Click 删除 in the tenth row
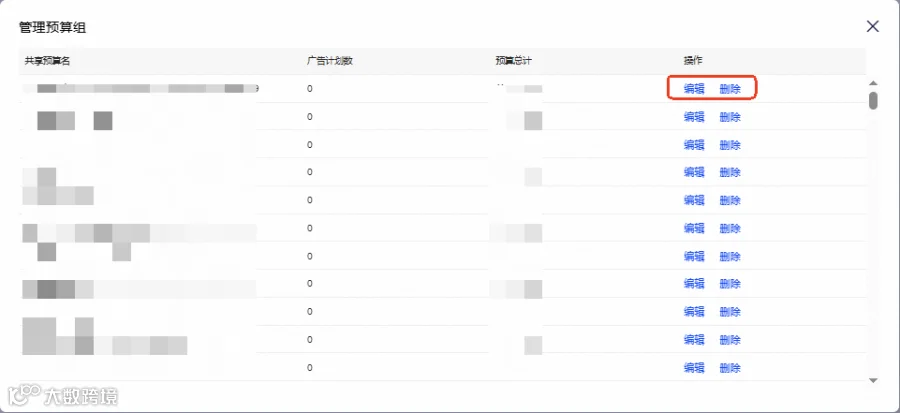Viewport: 900px width, 413px height. point(730,340)
